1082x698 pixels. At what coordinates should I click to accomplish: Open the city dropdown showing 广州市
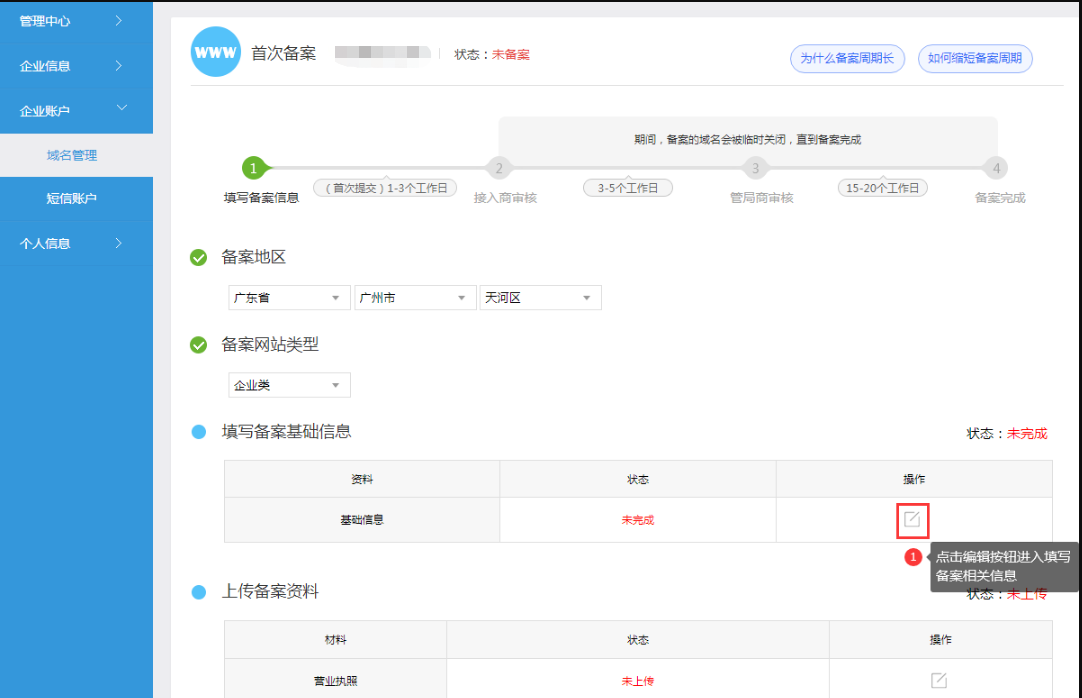coord(414,298)
